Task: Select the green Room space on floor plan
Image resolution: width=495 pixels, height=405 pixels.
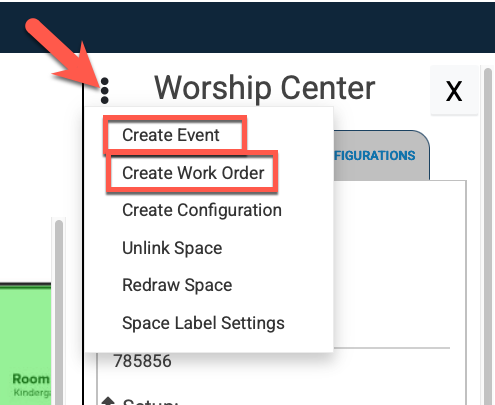Action: click(x=25, y=343)
